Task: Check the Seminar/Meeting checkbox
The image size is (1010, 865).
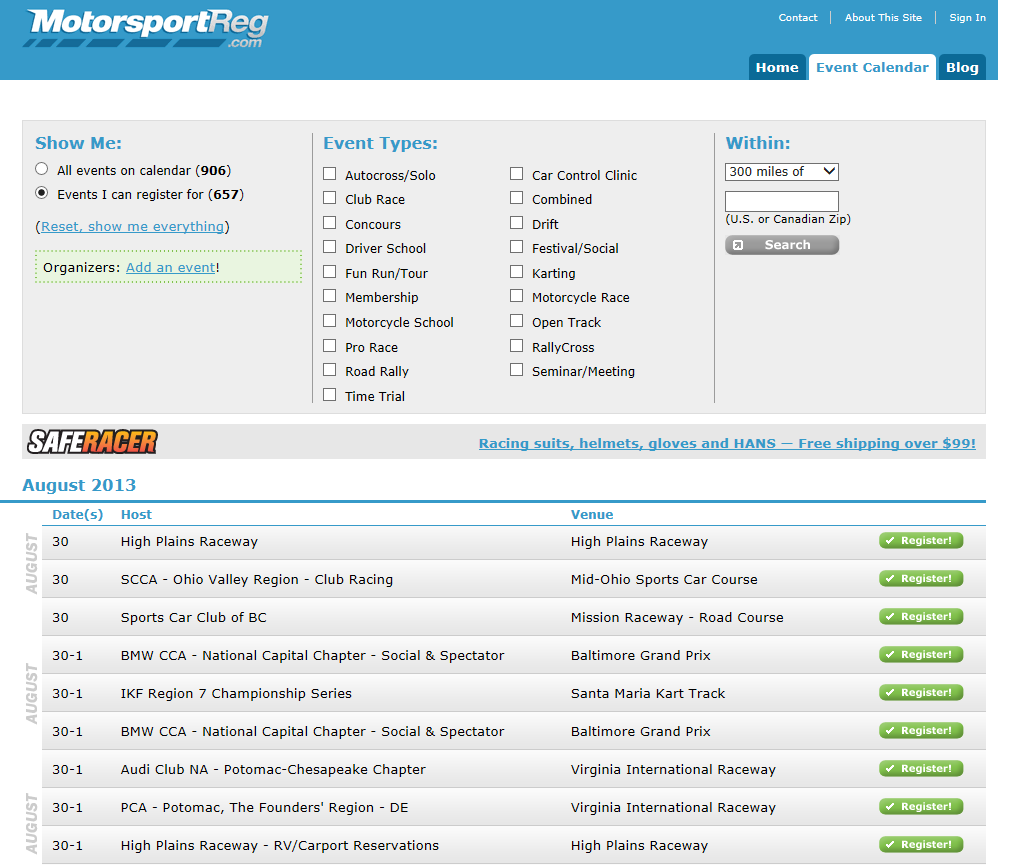Action: [x=517, y=370]
